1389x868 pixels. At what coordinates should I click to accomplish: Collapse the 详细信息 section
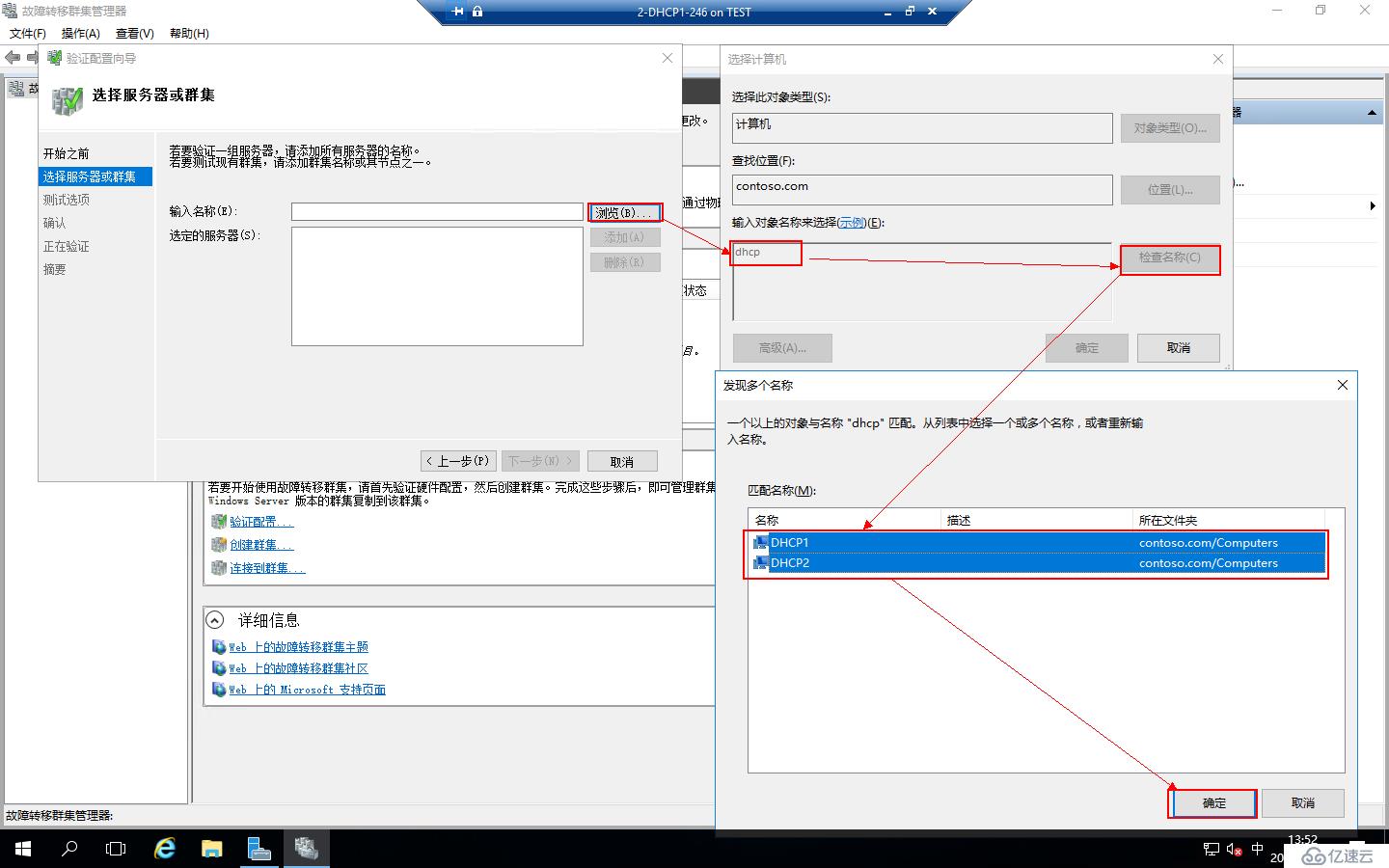point(215,620)
